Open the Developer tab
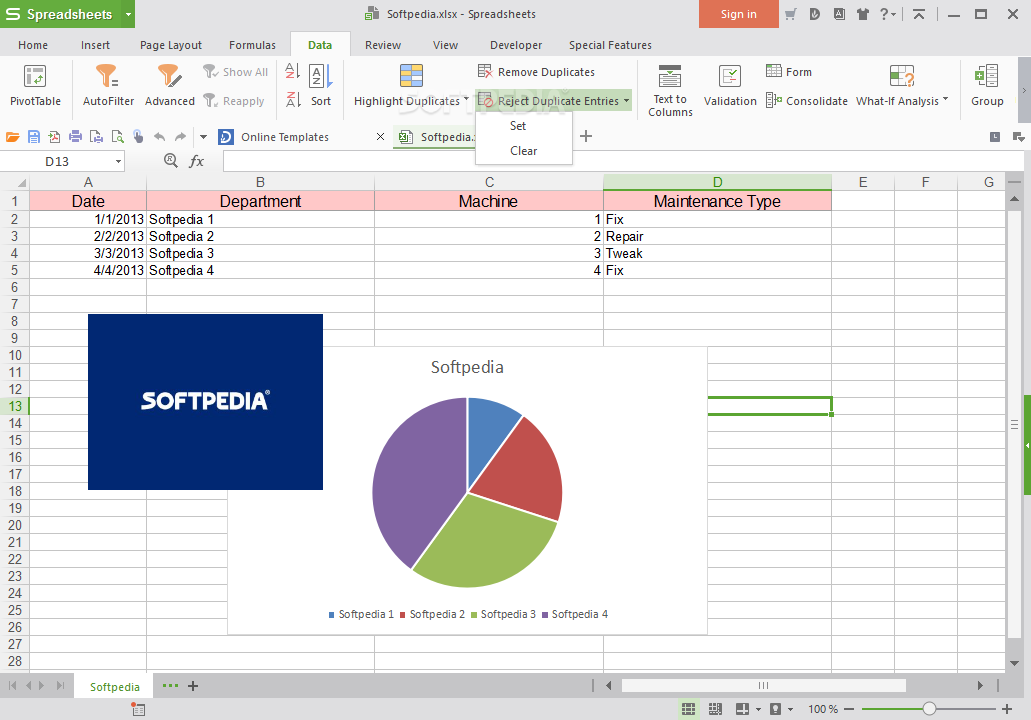1031x720 pixels. coord(516,45)
